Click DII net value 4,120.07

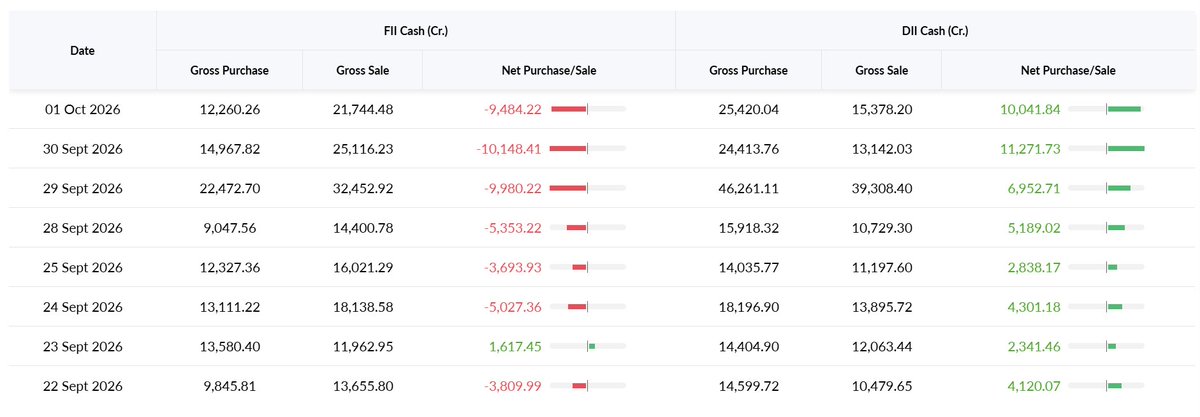point(1034,386)
